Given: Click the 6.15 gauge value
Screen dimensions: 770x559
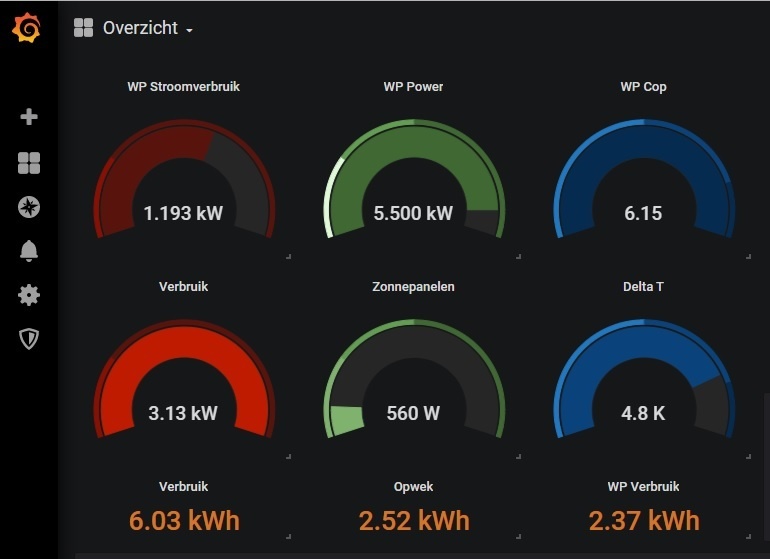Looking at the screenshot, I should (x=643, y=213).
